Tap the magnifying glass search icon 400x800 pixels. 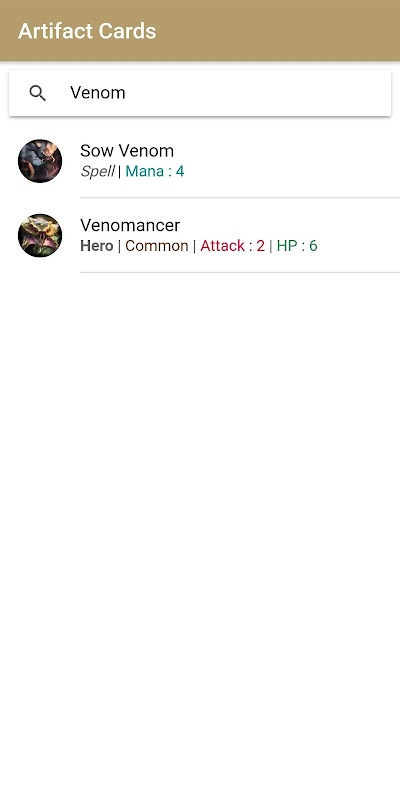tap(38, 93)
